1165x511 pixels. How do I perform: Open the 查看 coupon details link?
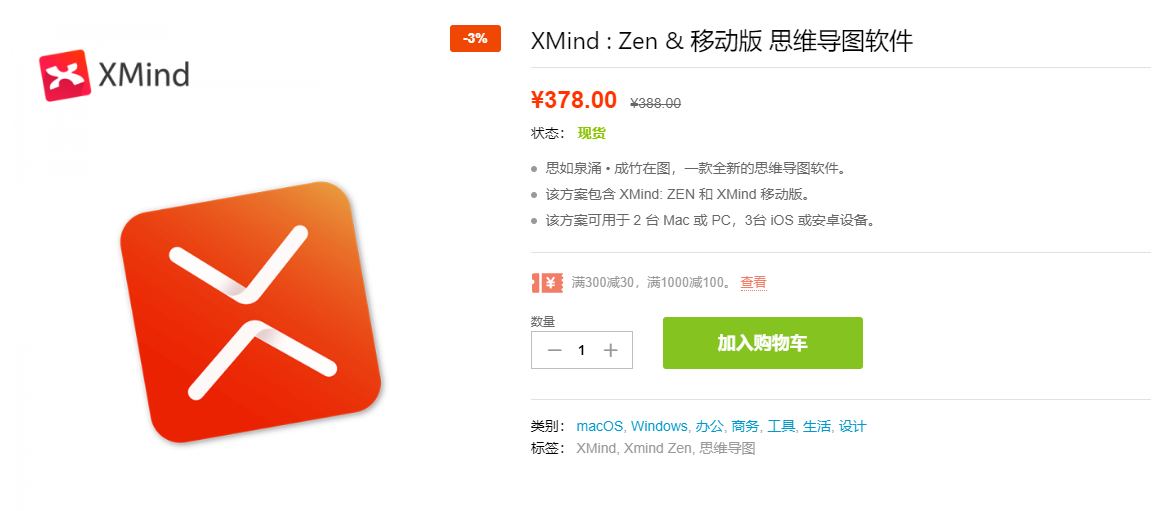click(753, 282)
